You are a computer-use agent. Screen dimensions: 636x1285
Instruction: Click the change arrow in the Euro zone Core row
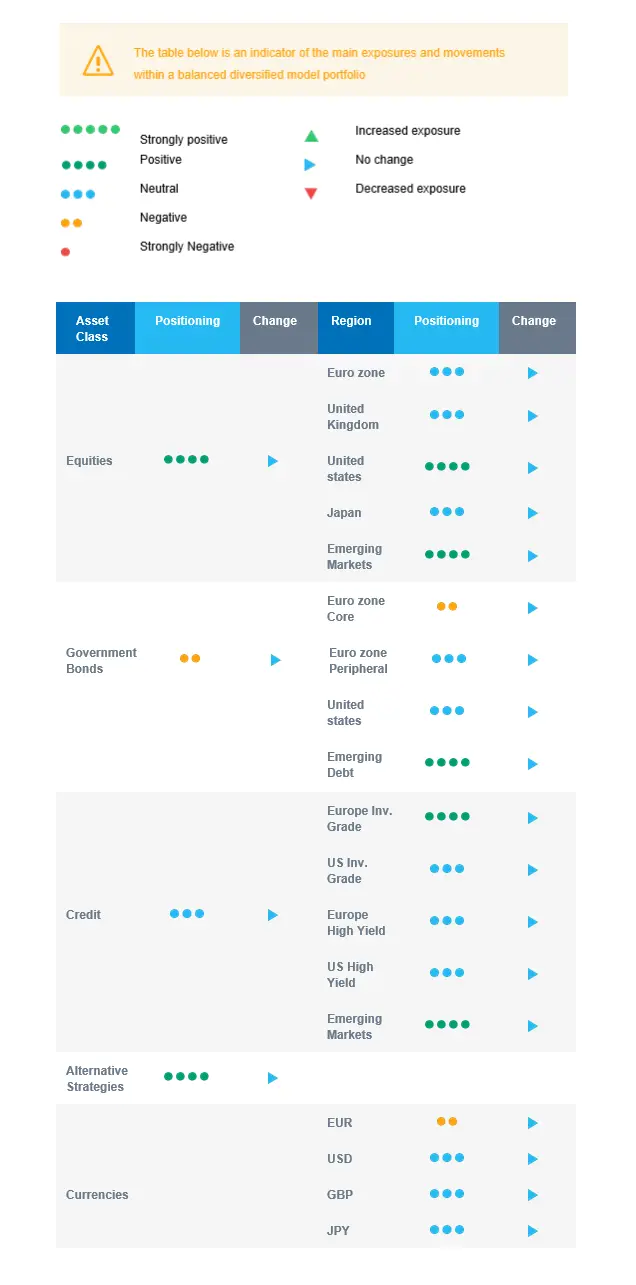(x=533, y=608)
